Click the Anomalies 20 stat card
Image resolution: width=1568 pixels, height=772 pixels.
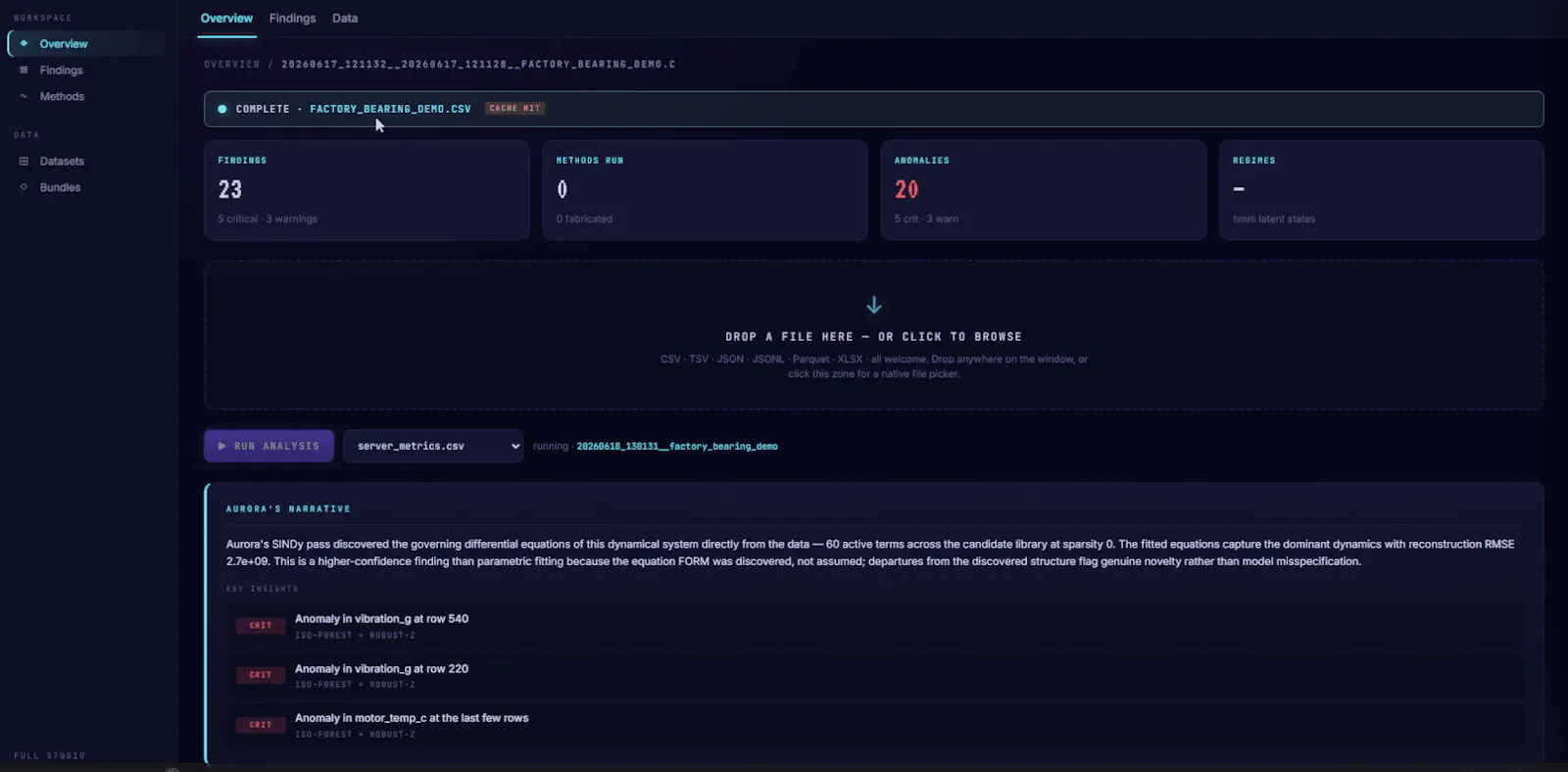(x=1044, y=190)
